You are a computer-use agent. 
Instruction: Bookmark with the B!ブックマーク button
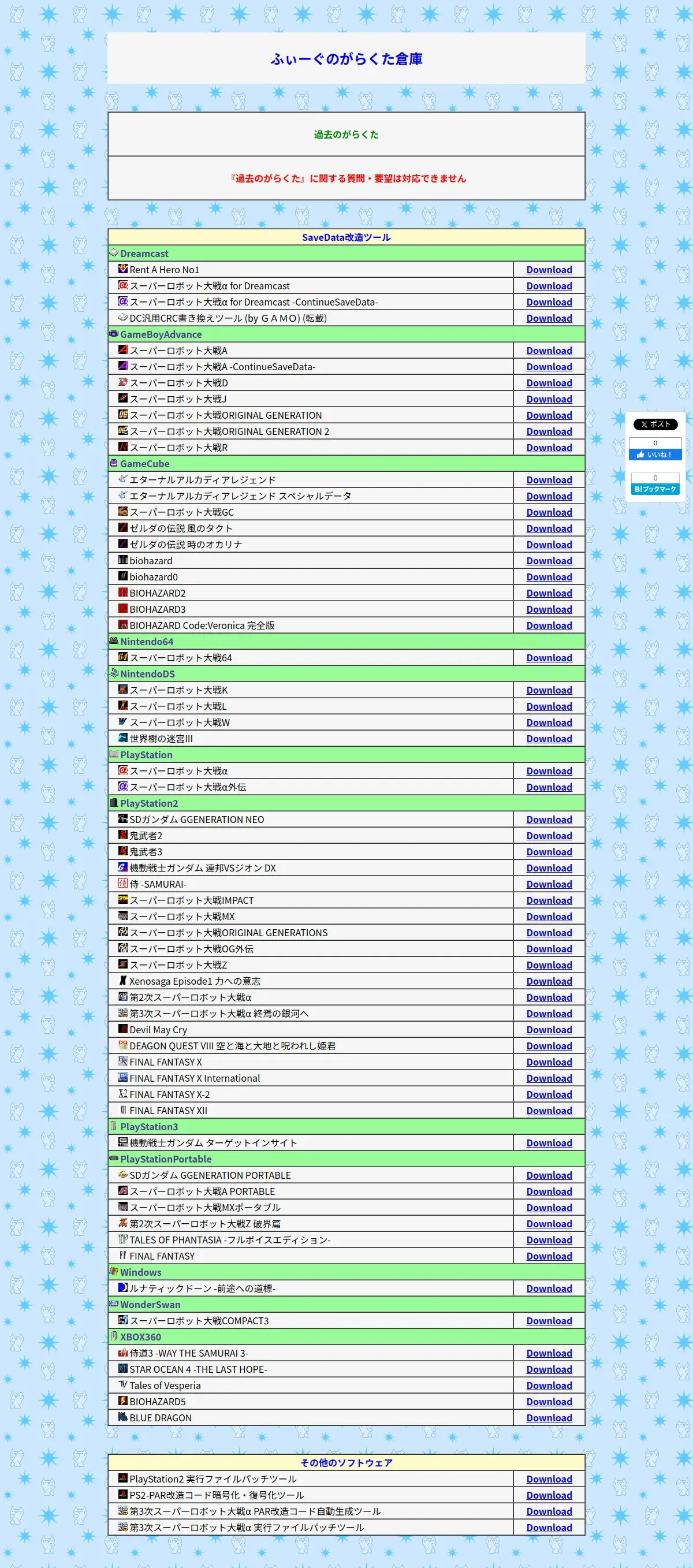[x=655, y=489]
